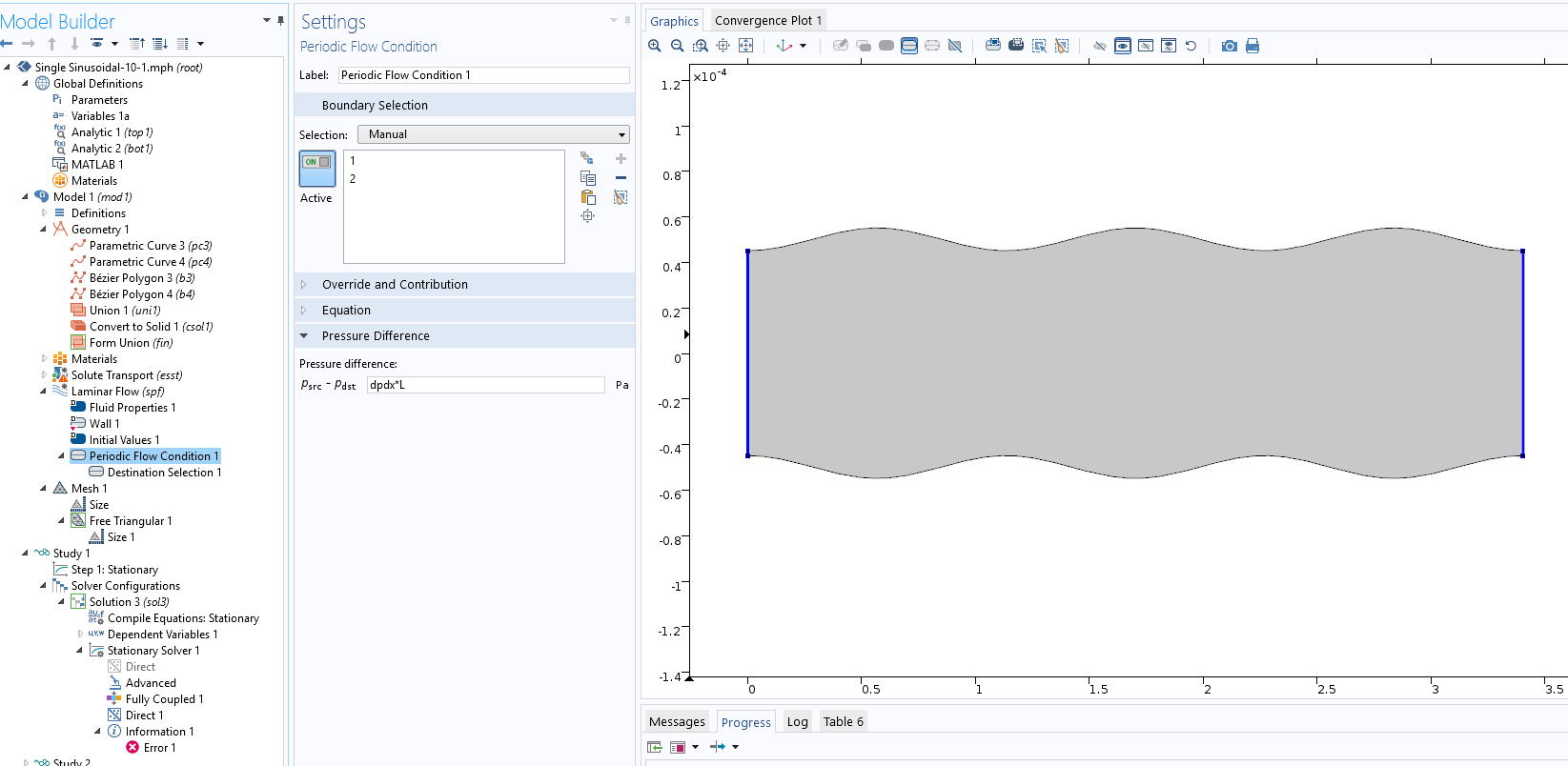
Task: Clear the boundary selection with the broom icon
Action: pos(621,197)
